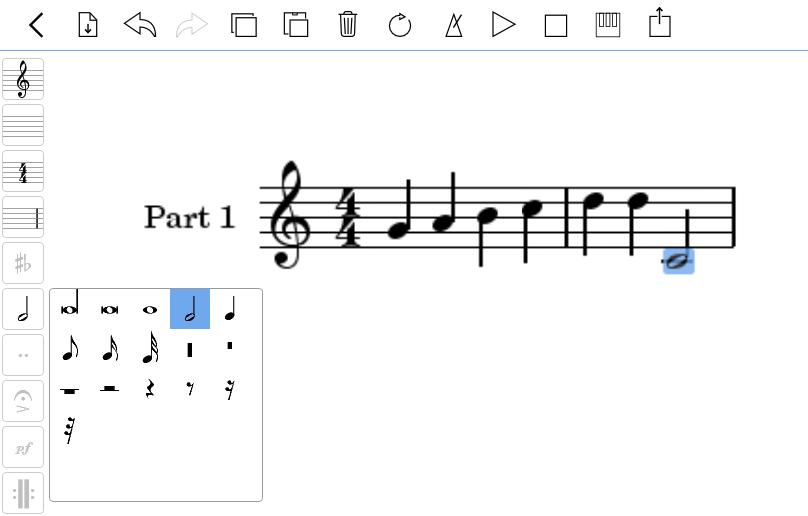Open the fermata and accent articulations palette
Screen dimensions: 808x516
point(23,401)
